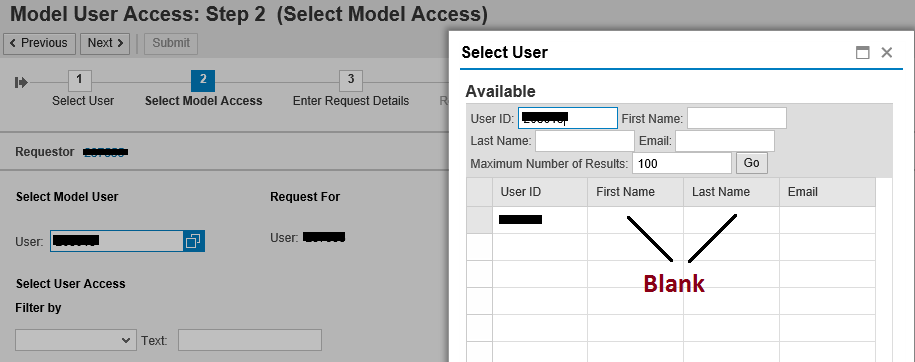Sort by First Name column header

(x=635, y=192)
